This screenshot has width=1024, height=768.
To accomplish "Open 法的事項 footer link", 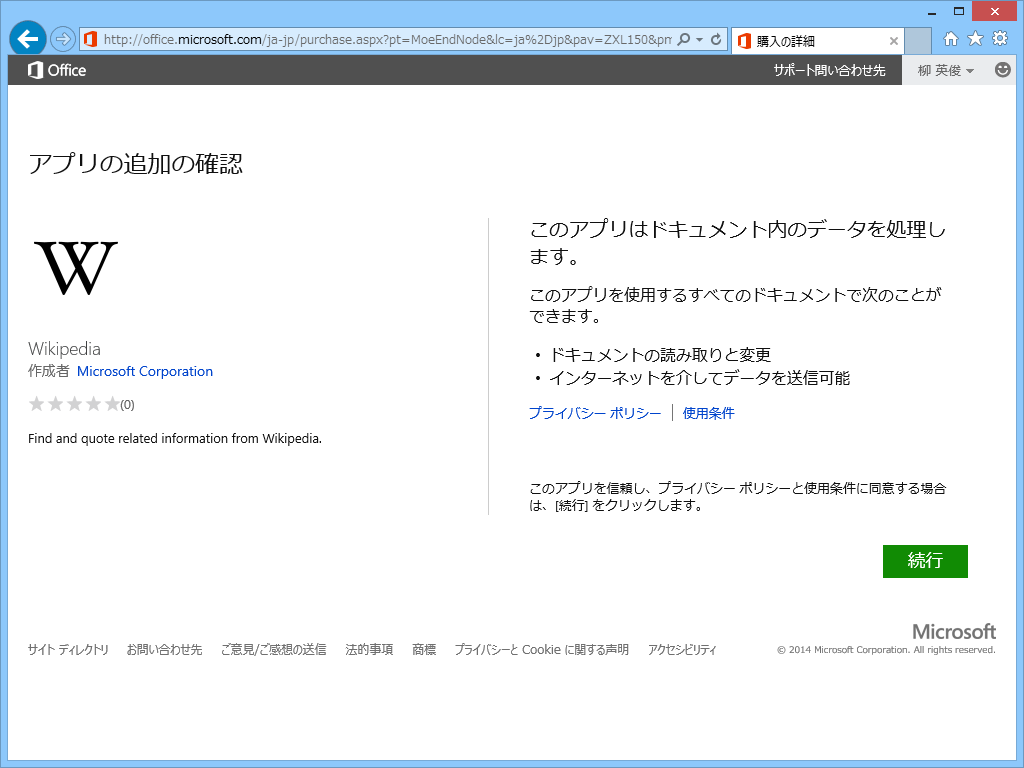I will coord(369,649).
